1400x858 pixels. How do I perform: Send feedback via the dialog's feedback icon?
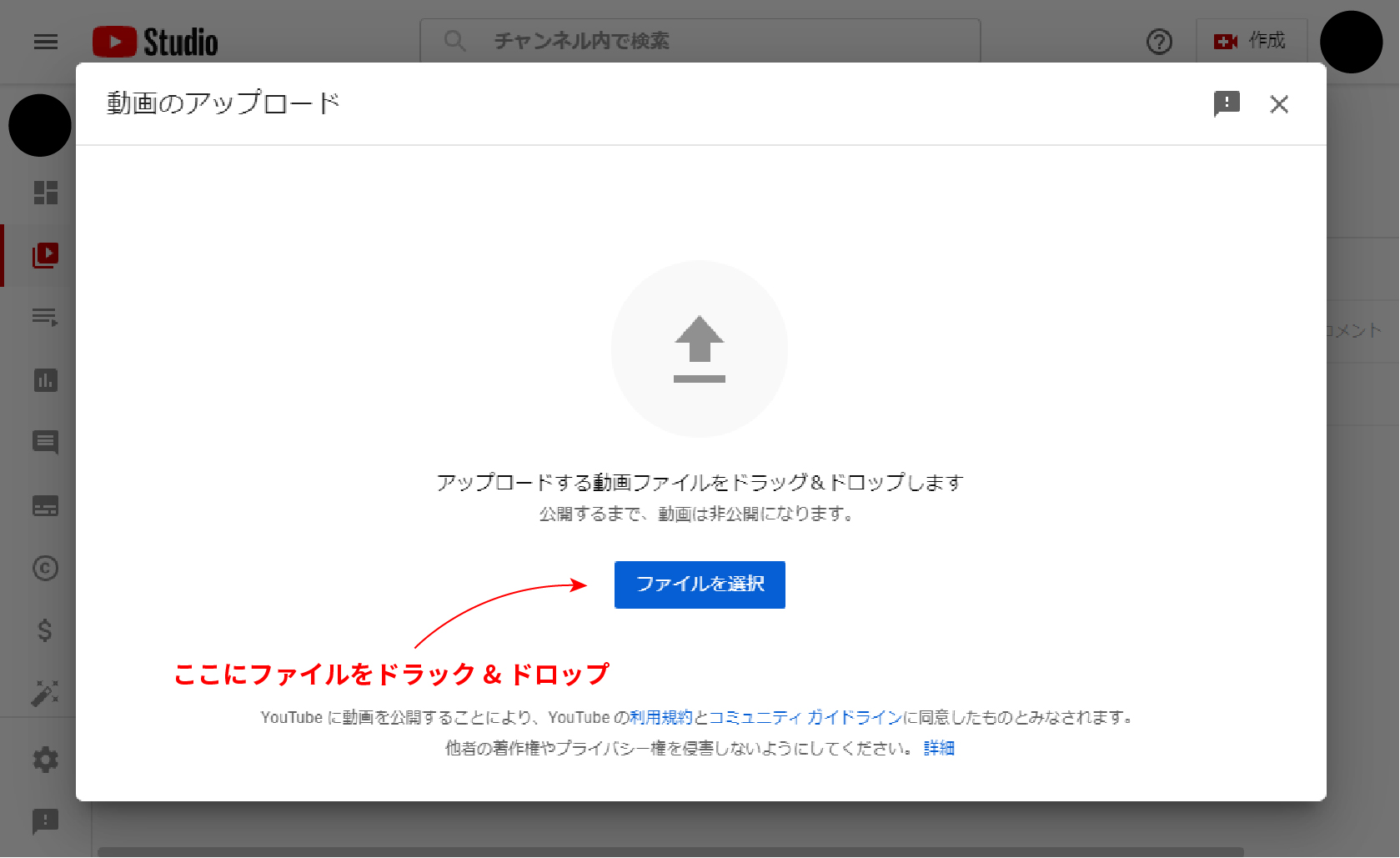[x=1226, y=104]
